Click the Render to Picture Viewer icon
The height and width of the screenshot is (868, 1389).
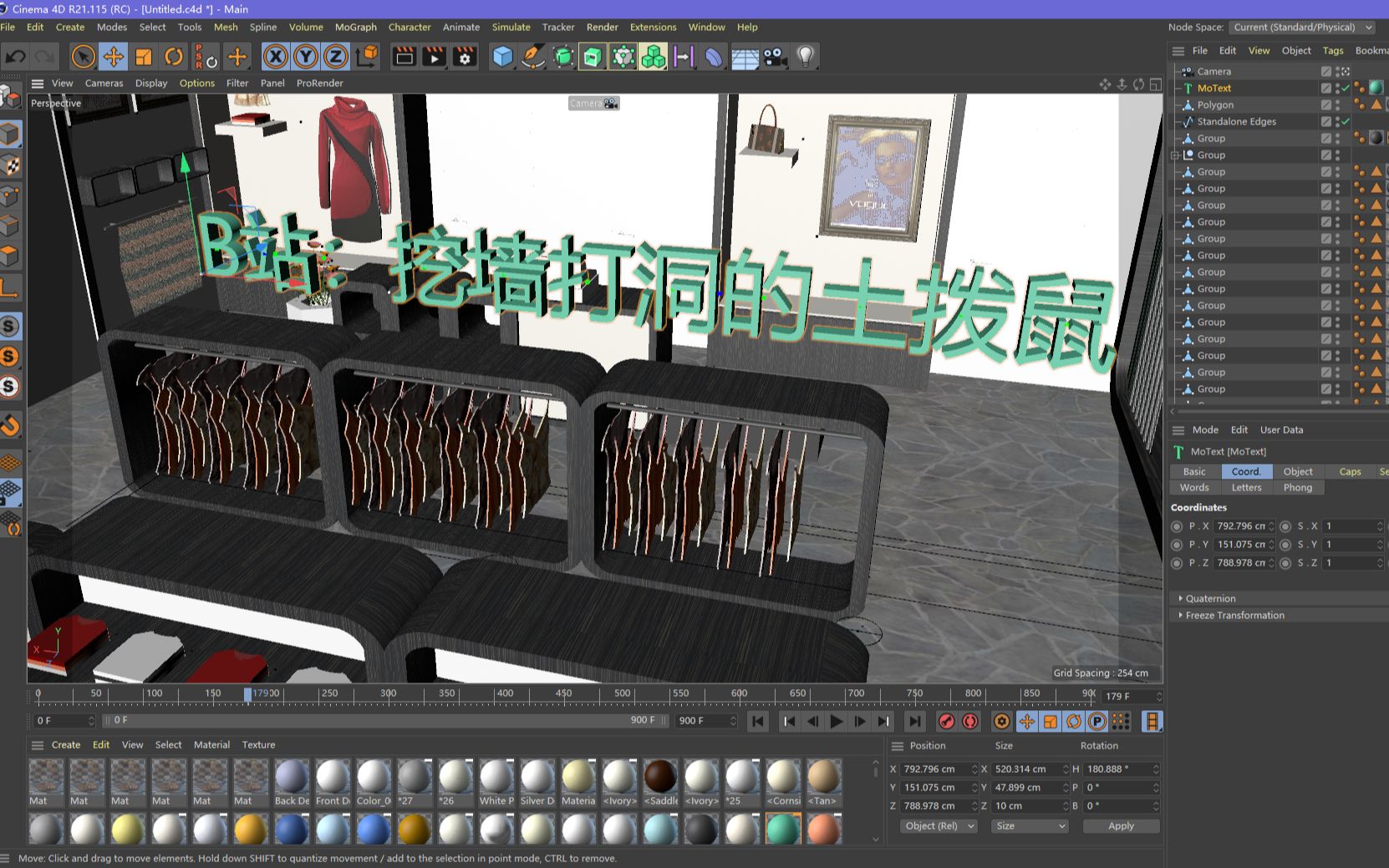(434, 56)
